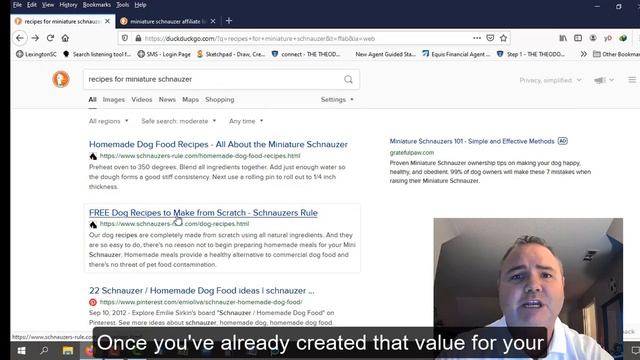Select the Images search tab
Screen dimensions: 640x360
pos(113,100)
